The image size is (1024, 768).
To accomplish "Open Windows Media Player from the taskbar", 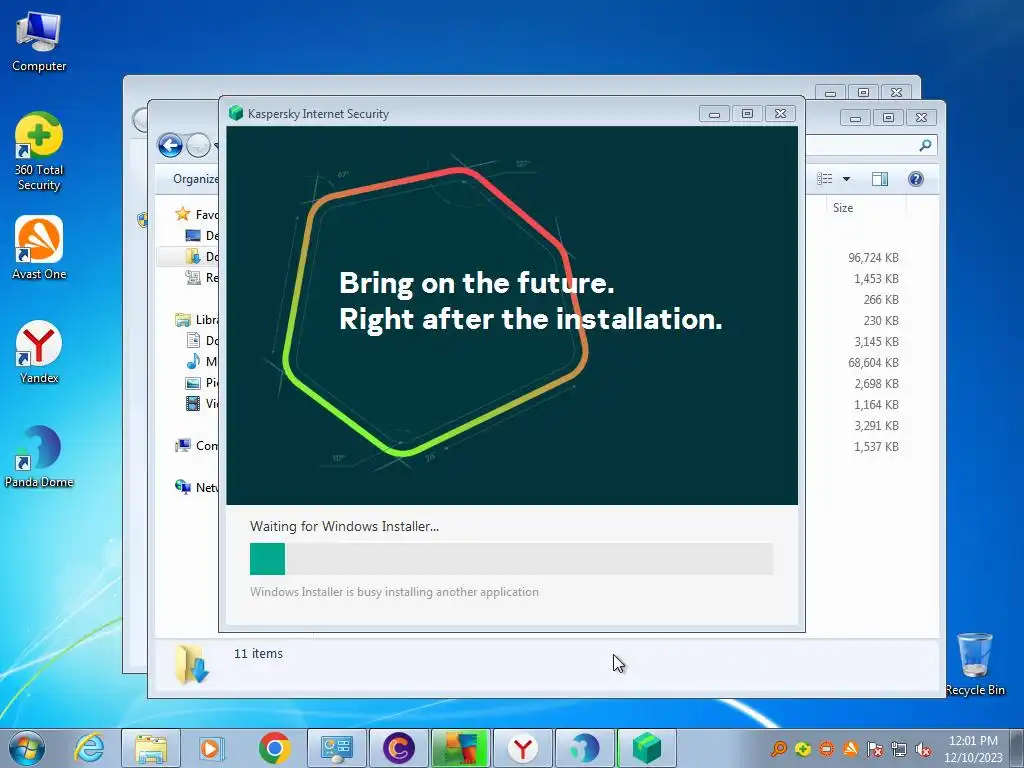I will 212,748.
